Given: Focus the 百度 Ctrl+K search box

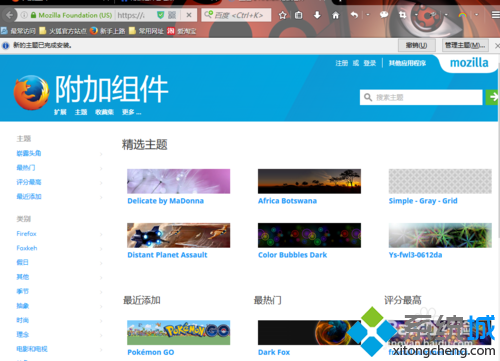Looking at the screenshot, I should [236, 15].
